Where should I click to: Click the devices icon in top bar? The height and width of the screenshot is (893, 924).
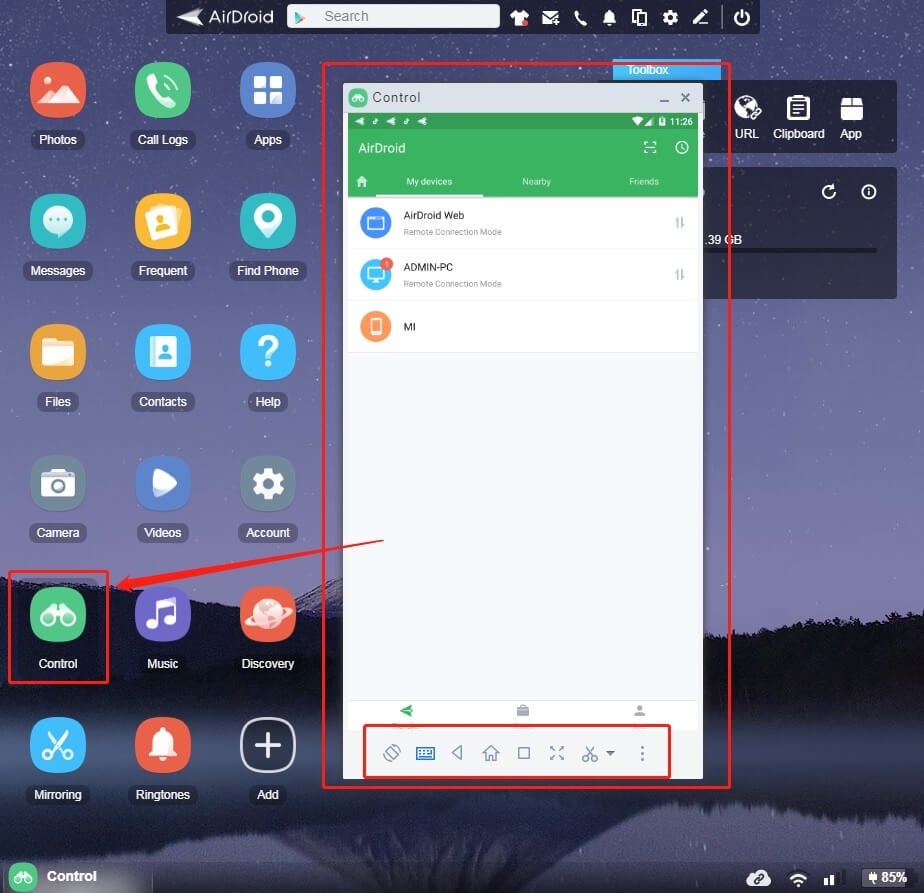click(x=639, y=18)
